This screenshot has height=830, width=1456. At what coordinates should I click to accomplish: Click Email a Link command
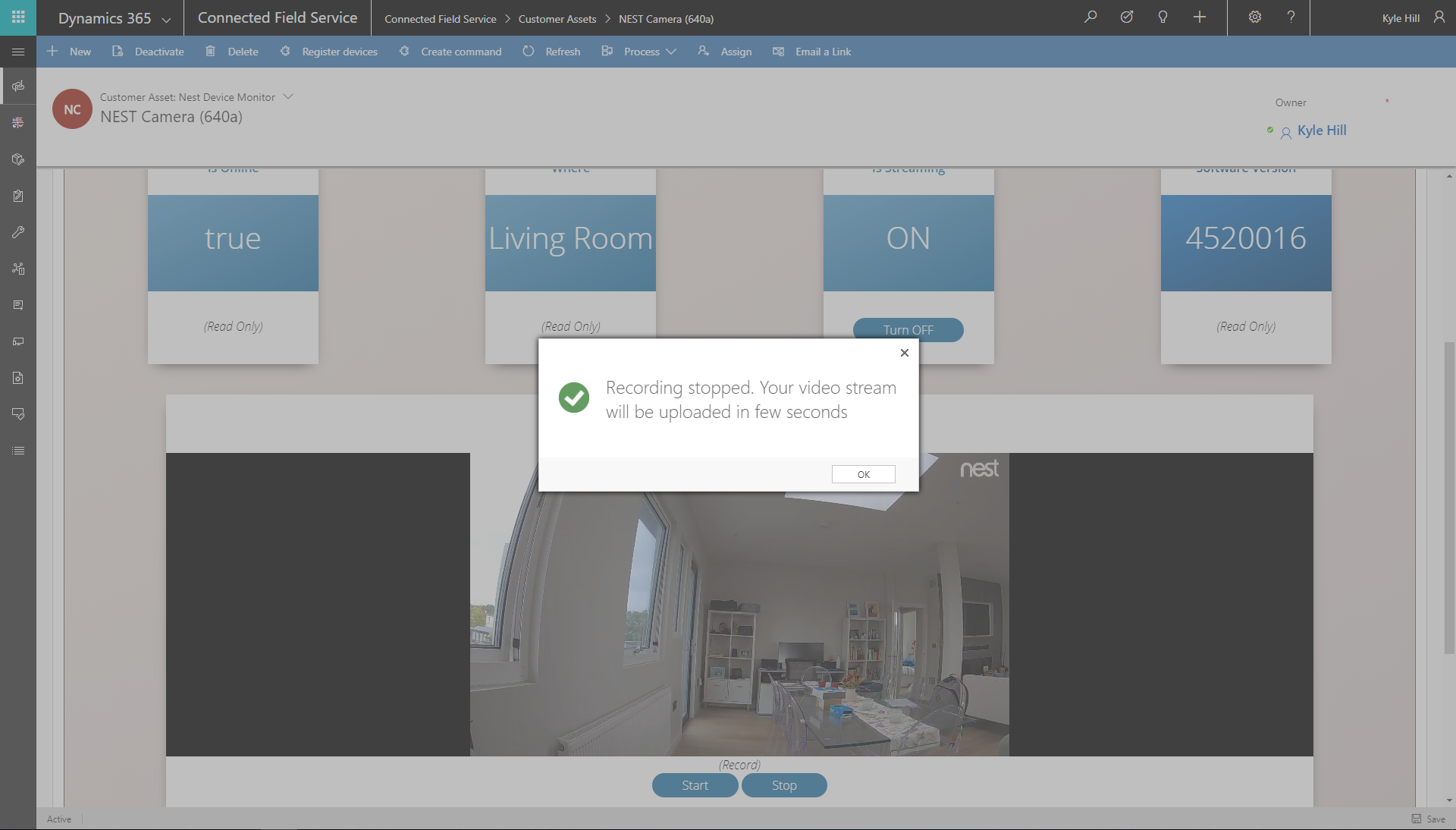click(x=811, y=52)
